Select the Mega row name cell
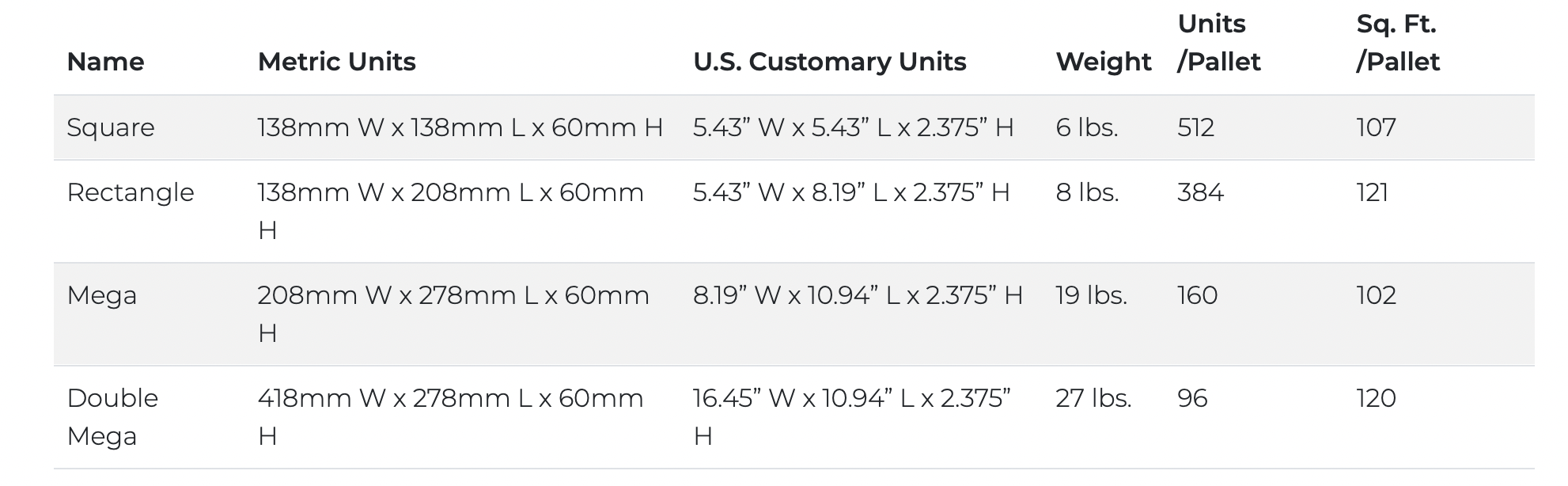This screenshot has width=1568, height=486. (x=102, y=295)
